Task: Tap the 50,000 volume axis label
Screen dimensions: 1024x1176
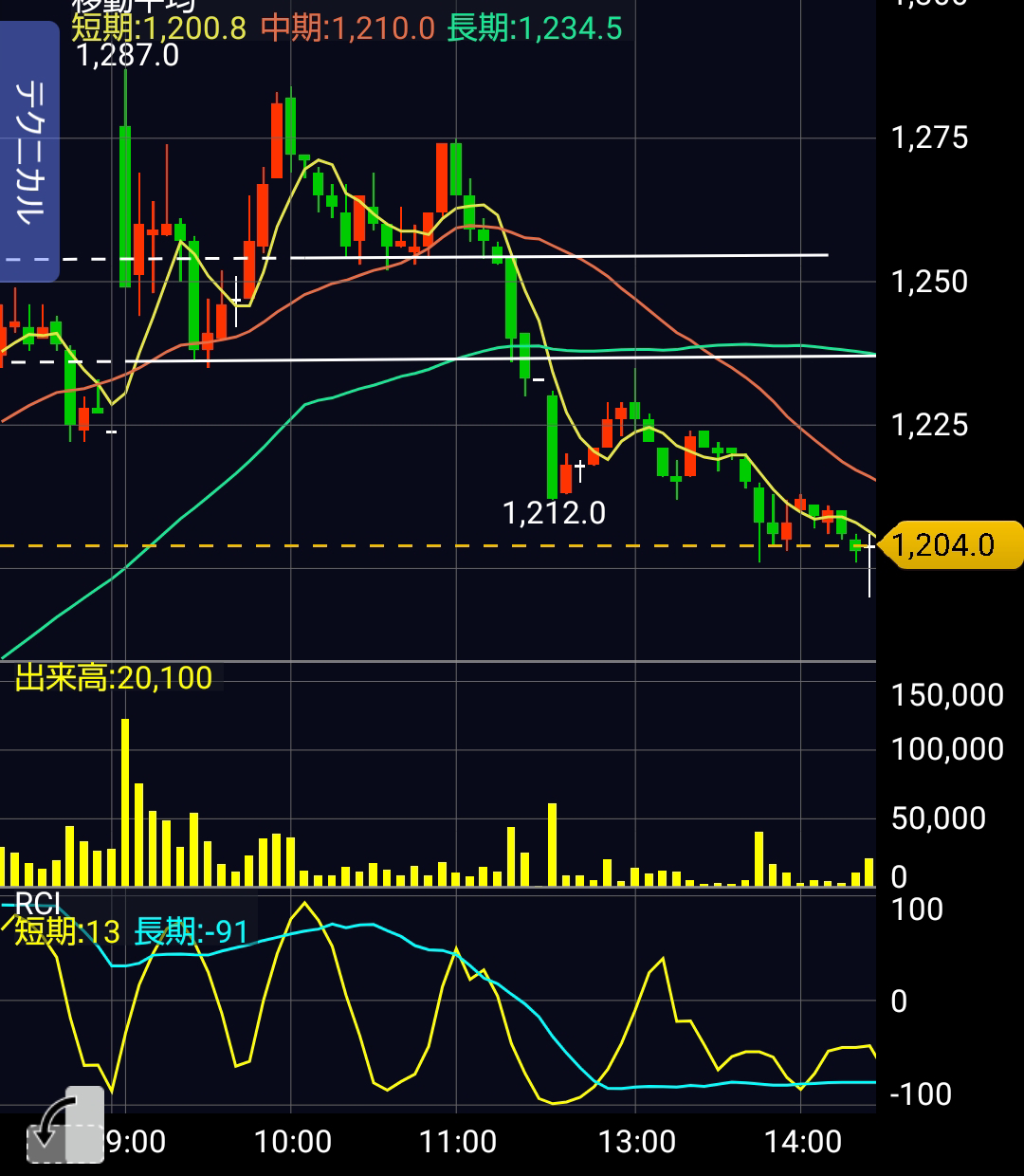Action: tap(939, 818)
